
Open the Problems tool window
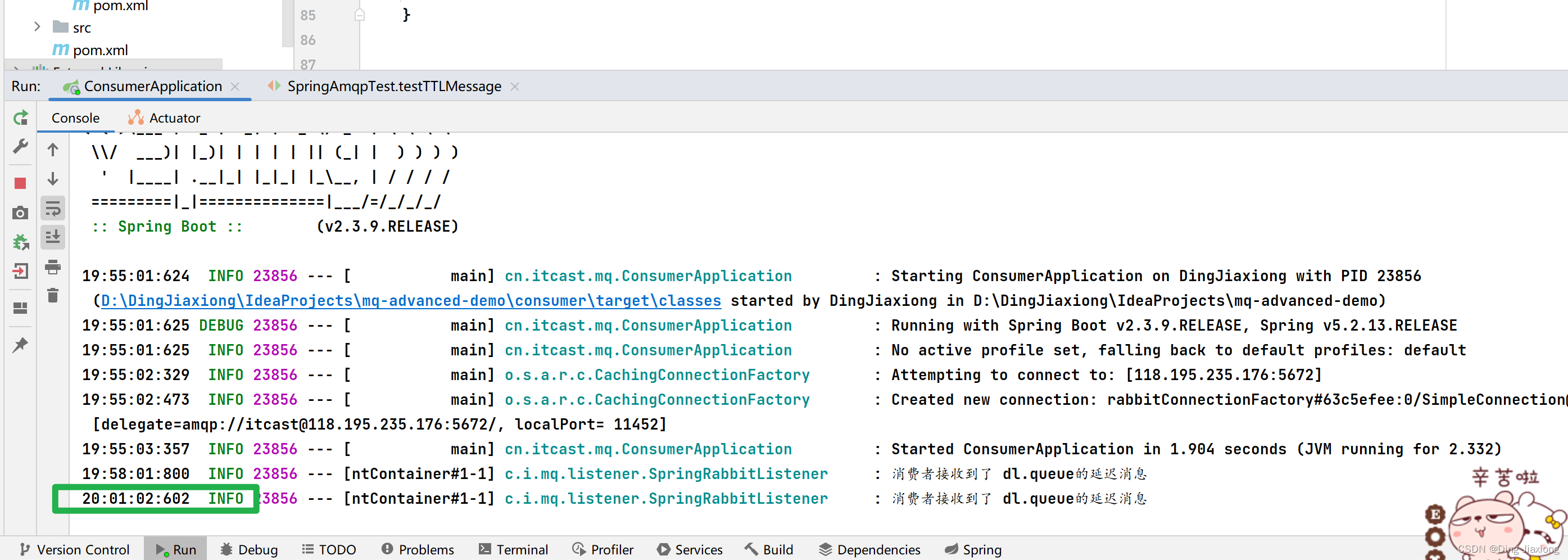pyautogui.click(x=418, y=550)
